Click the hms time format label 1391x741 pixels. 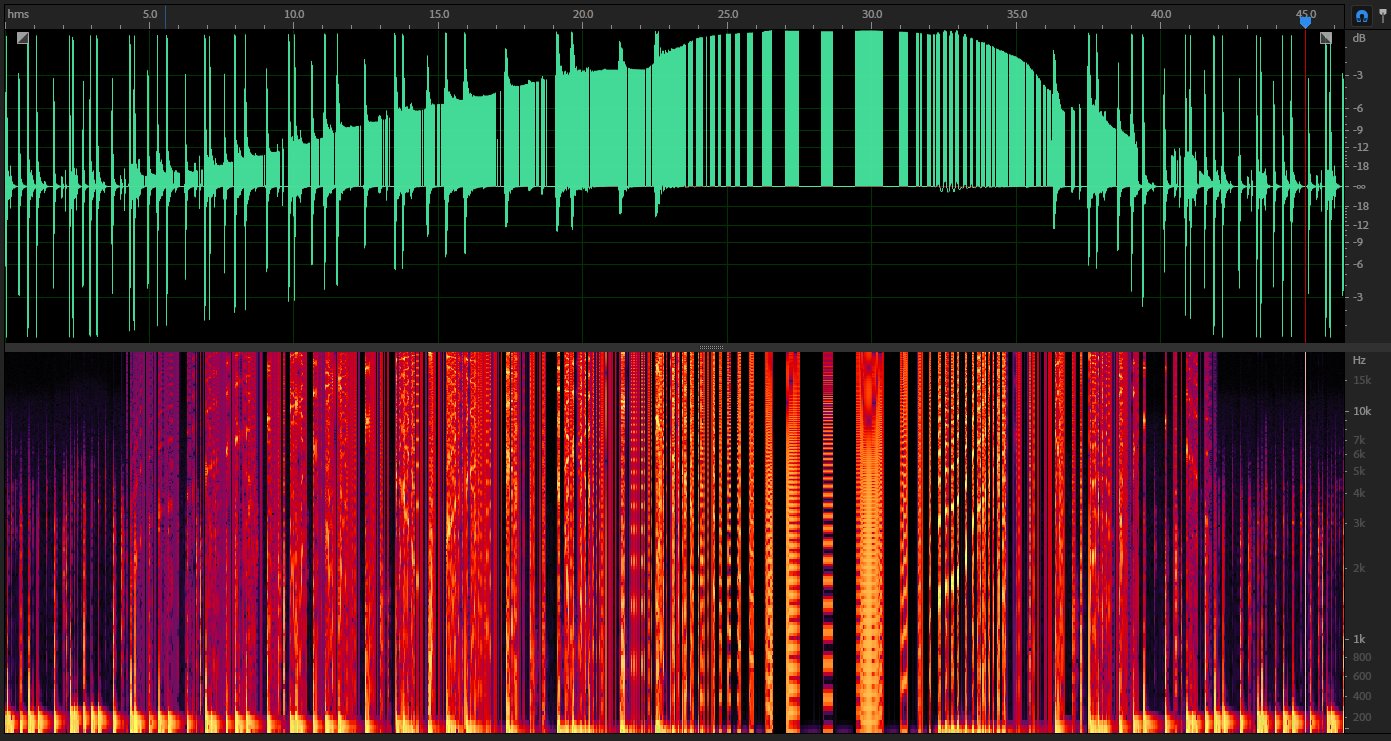pos(18,15)
